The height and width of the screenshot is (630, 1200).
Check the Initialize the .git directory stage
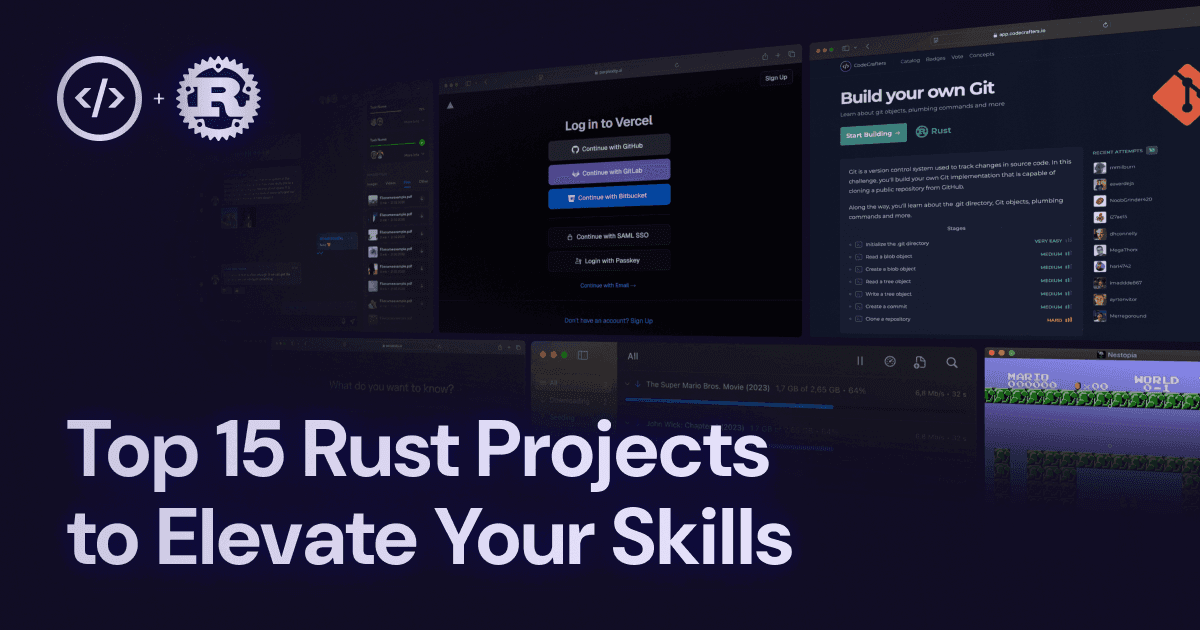point(858,243)
